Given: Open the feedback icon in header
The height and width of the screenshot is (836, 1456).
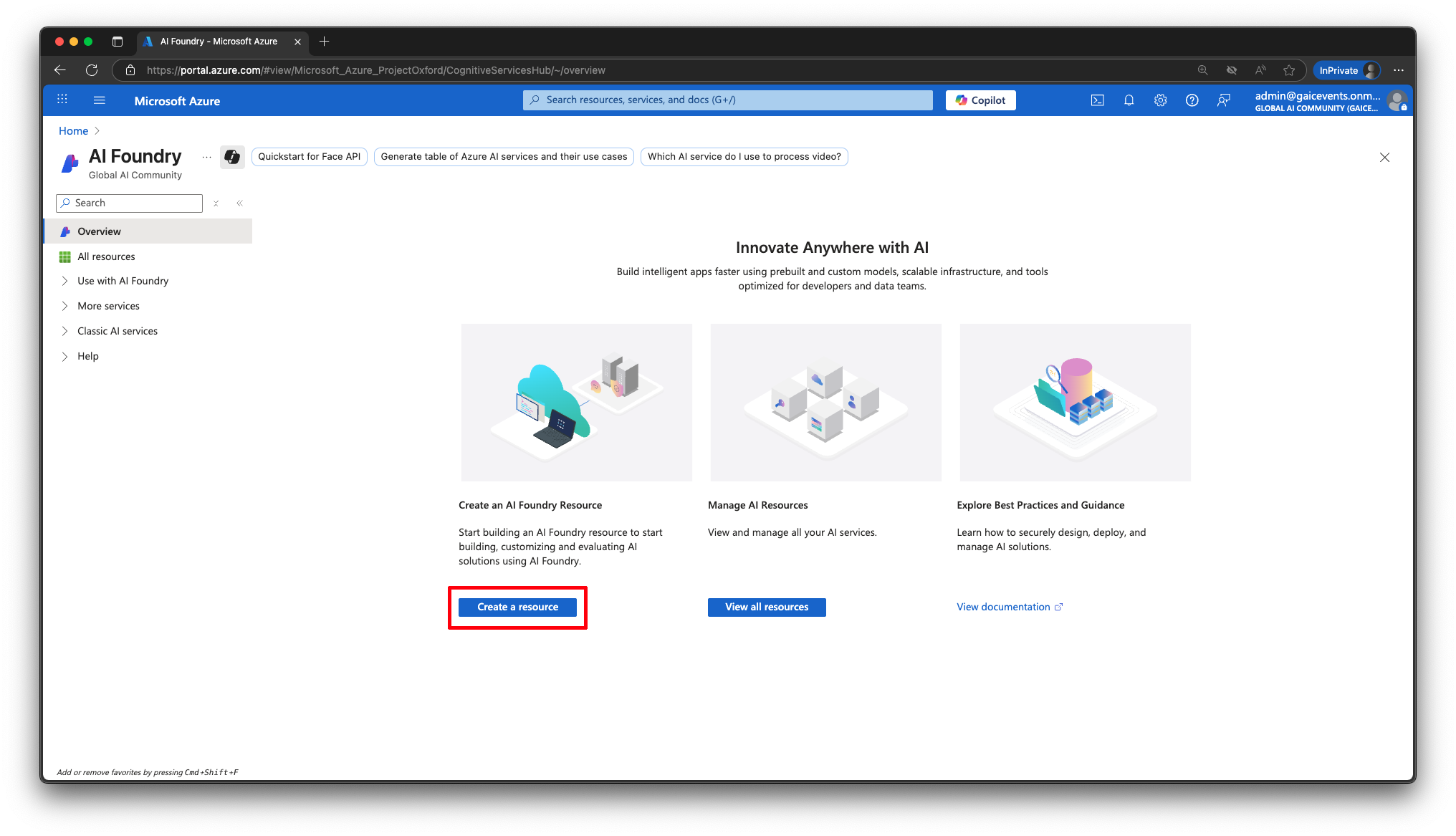Looking at the screenshot, I should pos(1223,100).
